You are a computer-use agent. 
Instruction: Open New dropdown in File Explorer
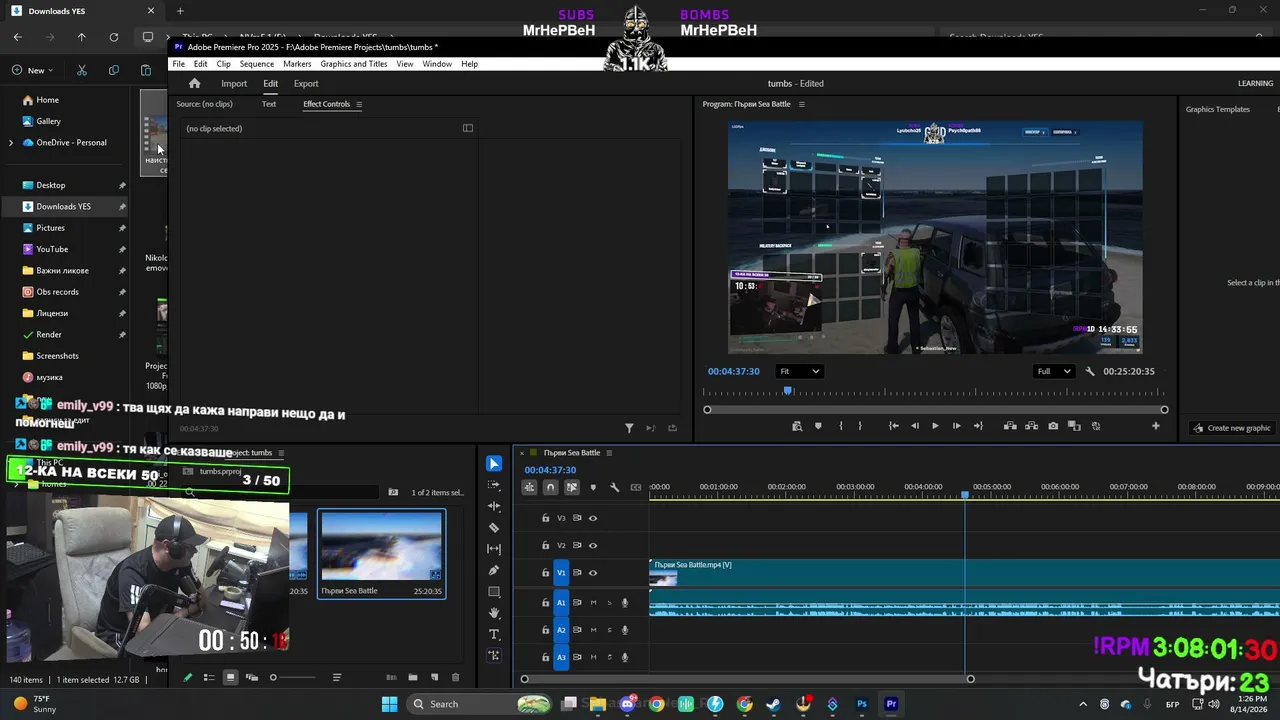(33, 70)
